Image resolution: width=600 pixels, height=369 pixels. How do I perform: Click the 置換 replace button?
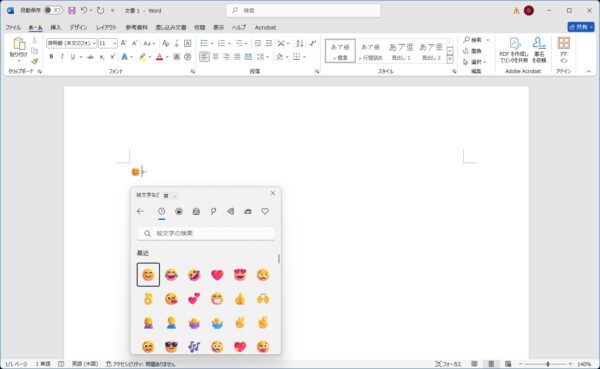tap(473, 51)
